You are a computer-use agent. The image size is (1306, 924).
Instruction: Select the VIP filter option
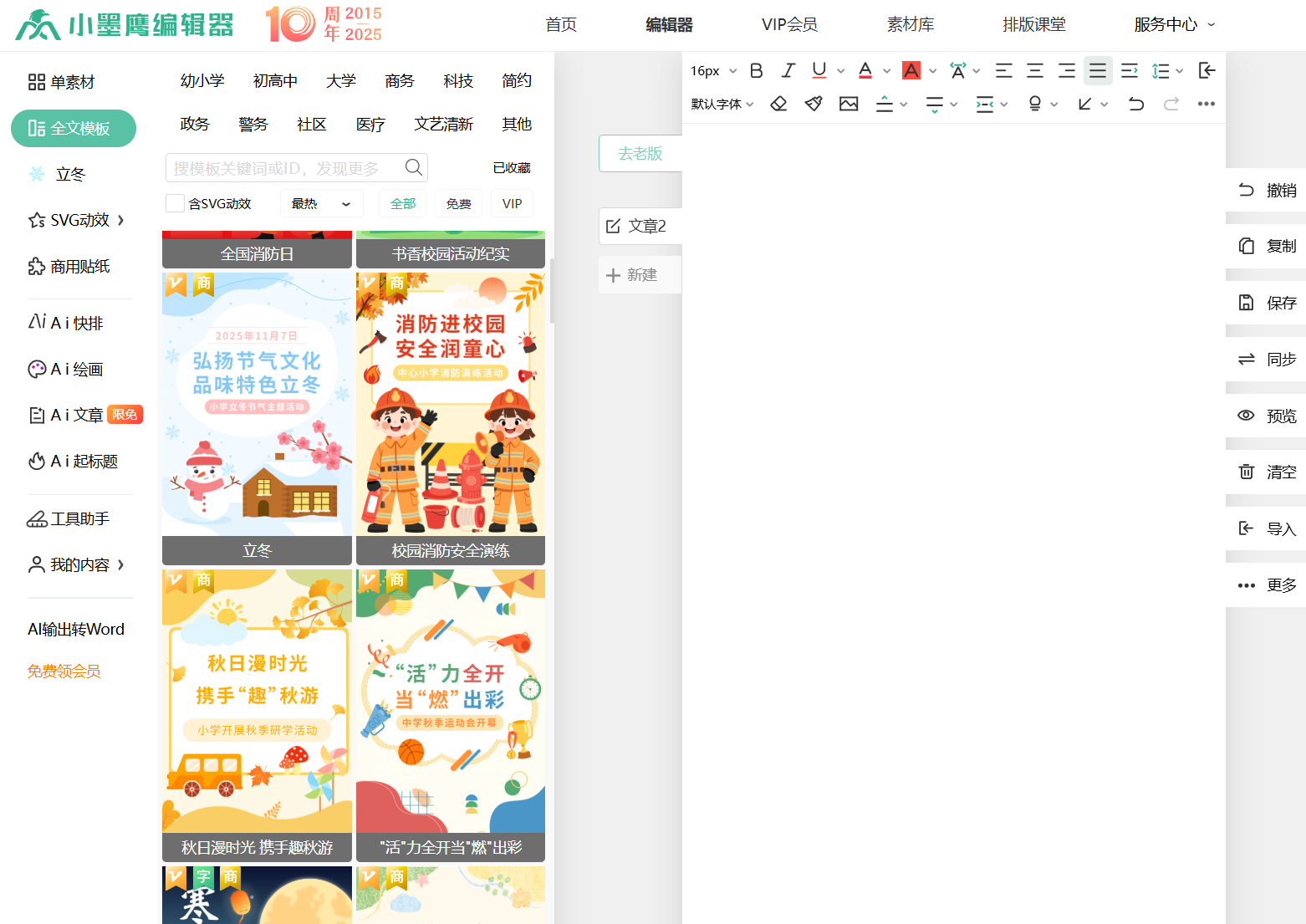coord(512,203)
